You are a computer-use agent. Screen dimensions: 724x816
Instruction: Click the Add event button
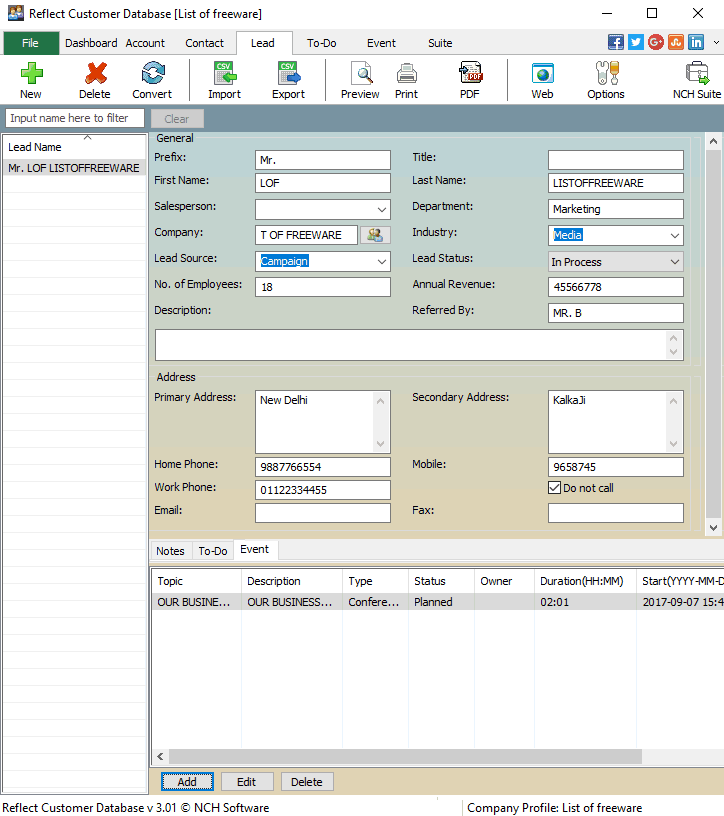(x=187, y=782)
